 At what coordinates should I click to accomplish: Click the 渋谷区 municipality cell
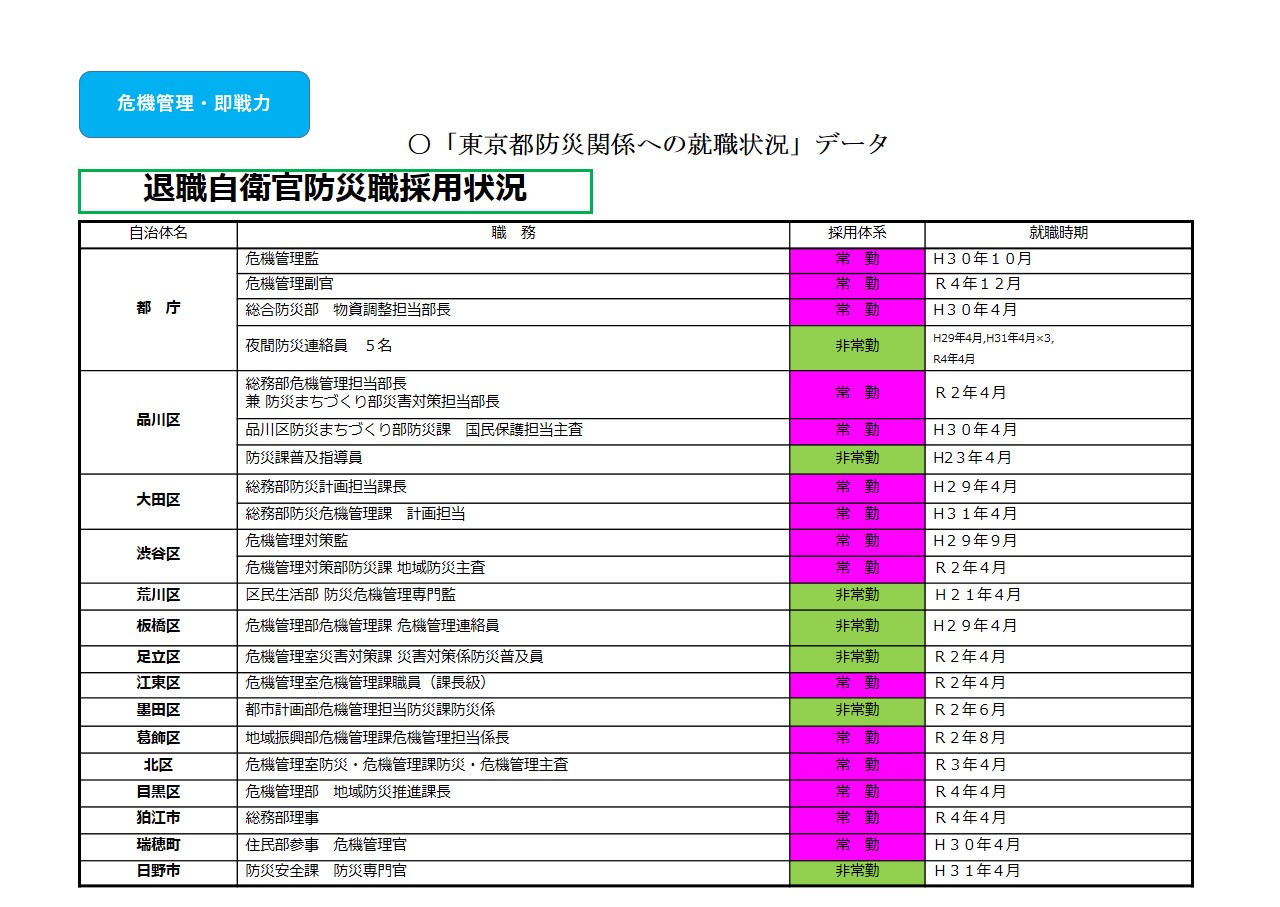pos(159,555)
